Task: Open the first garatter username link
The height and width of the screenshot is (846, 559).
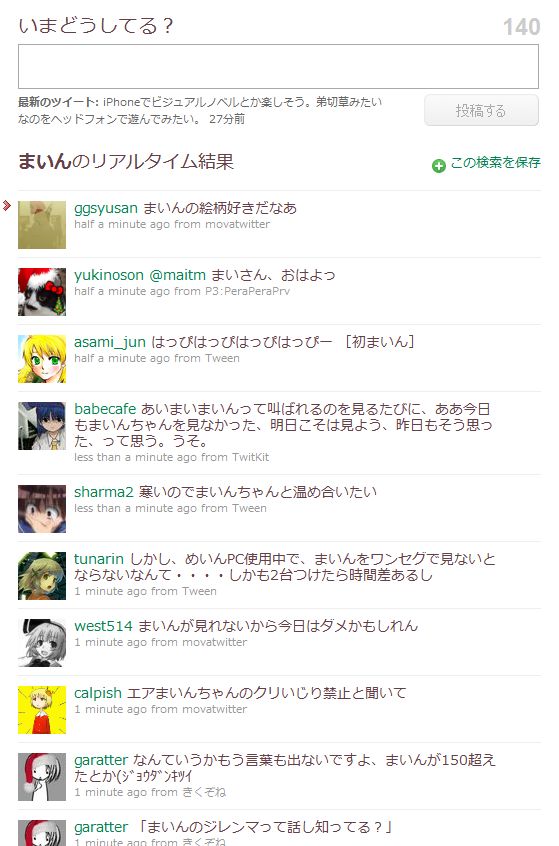Action: pyautogui.click(x=101, y=760)
